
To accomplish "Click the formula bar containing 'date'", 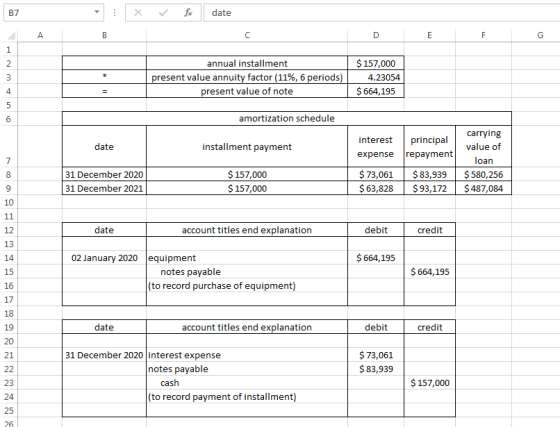I will pos(381,13).
